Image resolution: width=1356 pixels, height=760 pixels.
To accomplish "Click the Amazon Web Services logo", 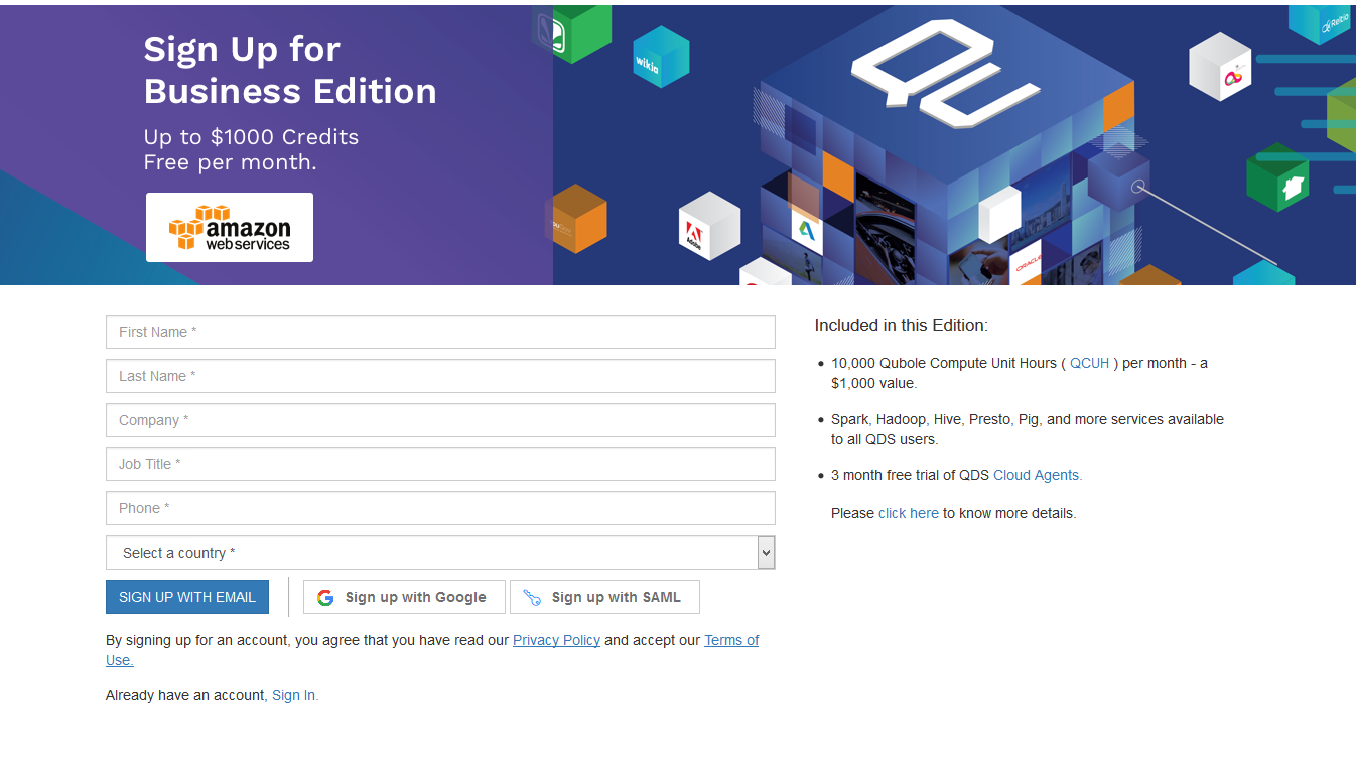I will tap(229, 228).
